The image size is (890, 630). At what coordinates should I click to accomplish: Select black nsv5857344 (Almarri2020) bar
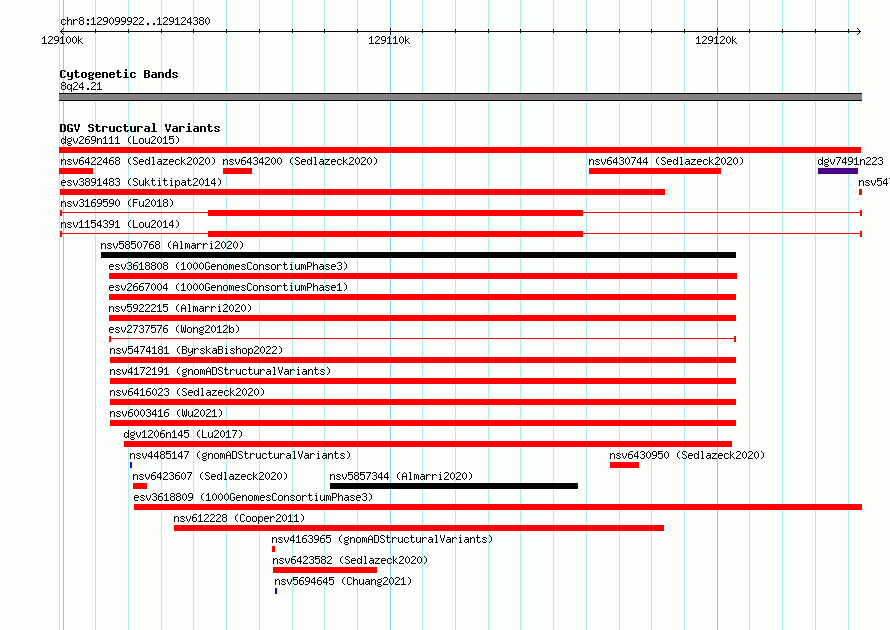(454, 486)
